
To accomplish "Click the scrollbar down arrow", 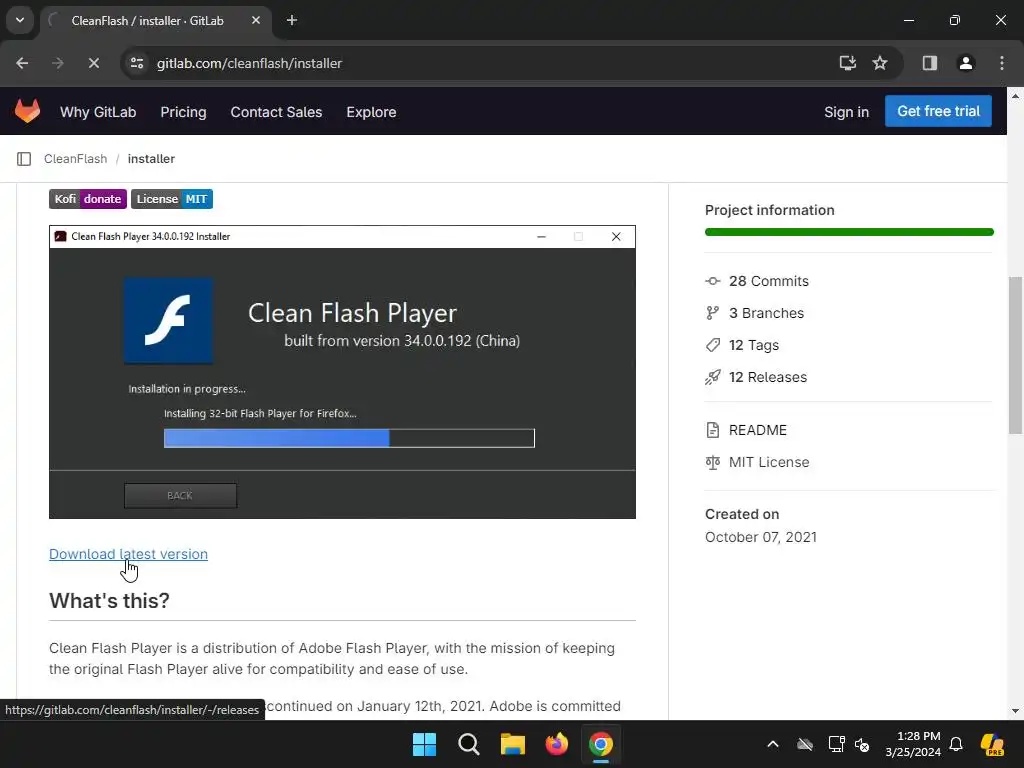I will click(x=1015, y=711).
